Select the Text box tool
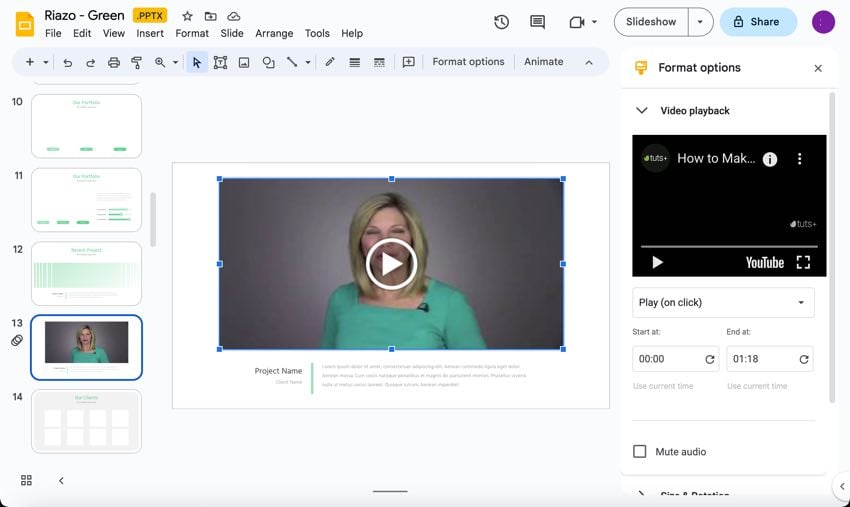 (x=220, y=62)
